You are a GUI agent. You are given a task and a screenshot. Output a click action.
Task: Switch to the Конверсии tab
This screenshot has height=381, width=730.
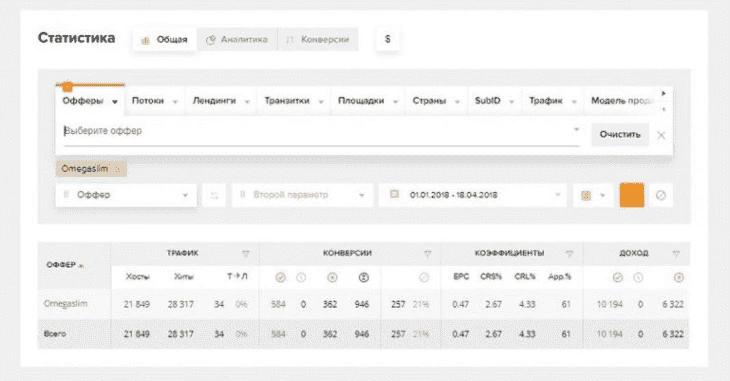point(318,40)
